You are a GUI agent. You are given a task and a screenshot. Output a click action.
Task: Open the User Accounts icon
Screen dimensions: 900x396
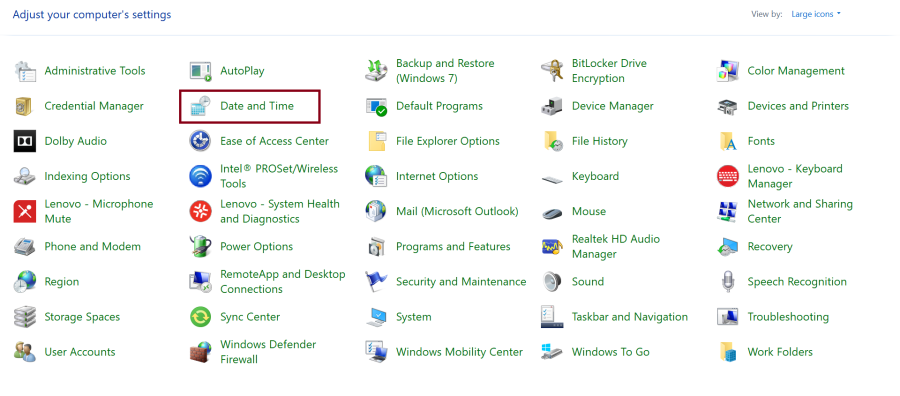[25, 352]
